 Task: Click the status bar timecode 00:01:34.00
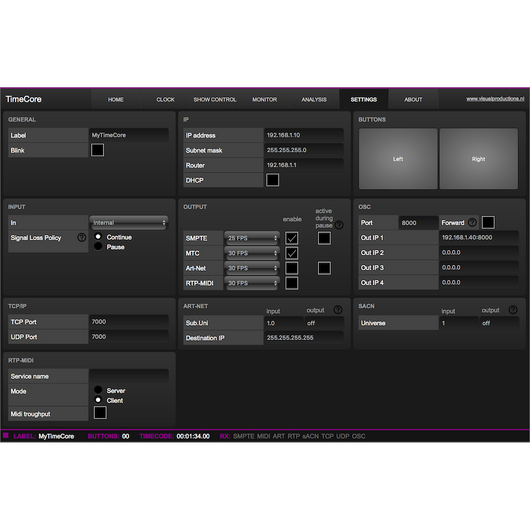click(193, 436)
